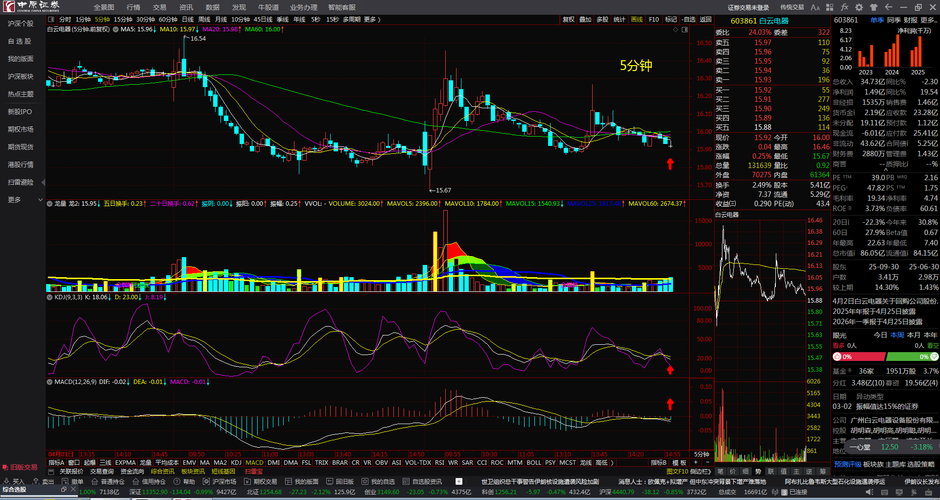Open 期权交易 in bottom toolbar

tap(260, 481)
